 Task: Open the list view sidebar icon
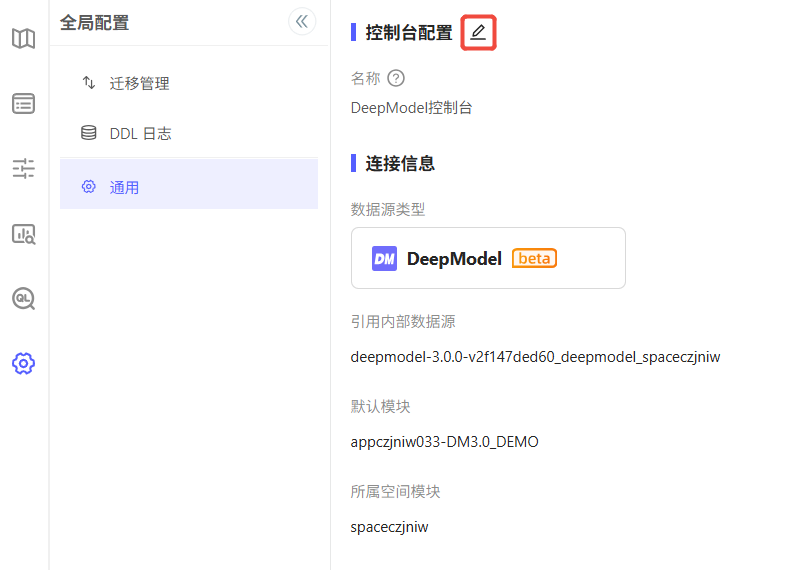coord(23,104)
